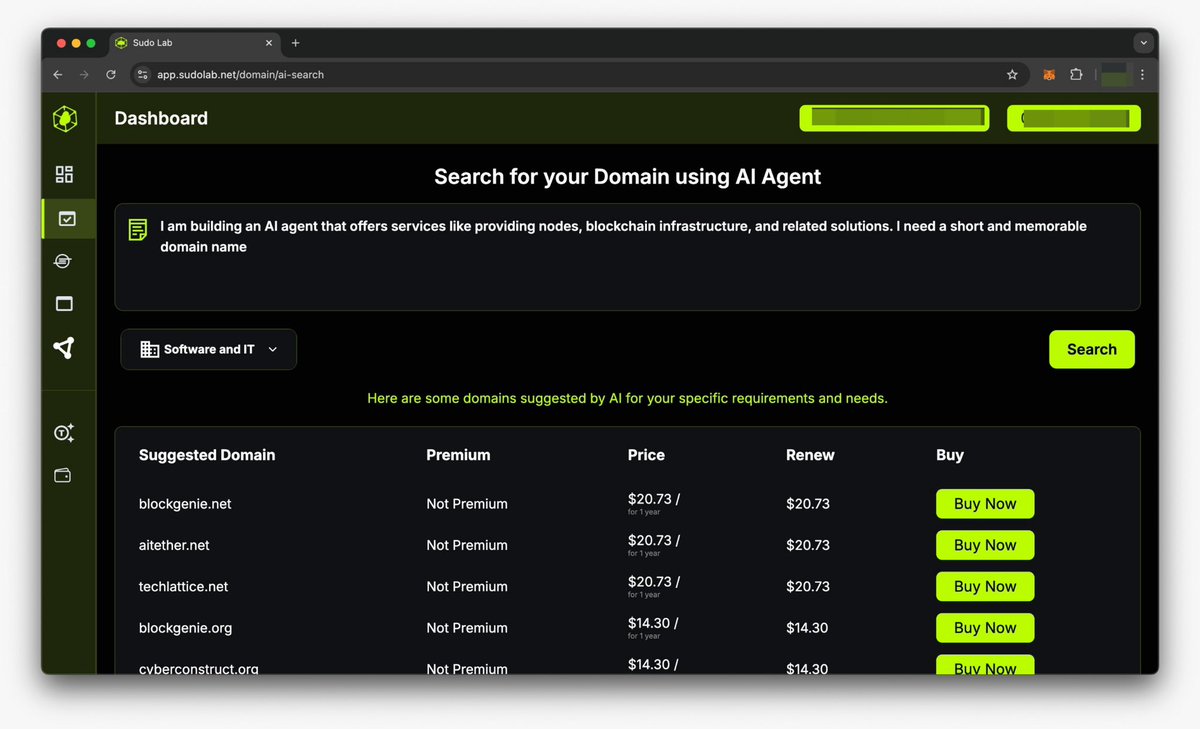This screenshot has width=1200, height=729.
Task: Click the note icon in prompt box
Action: [138, 230]
